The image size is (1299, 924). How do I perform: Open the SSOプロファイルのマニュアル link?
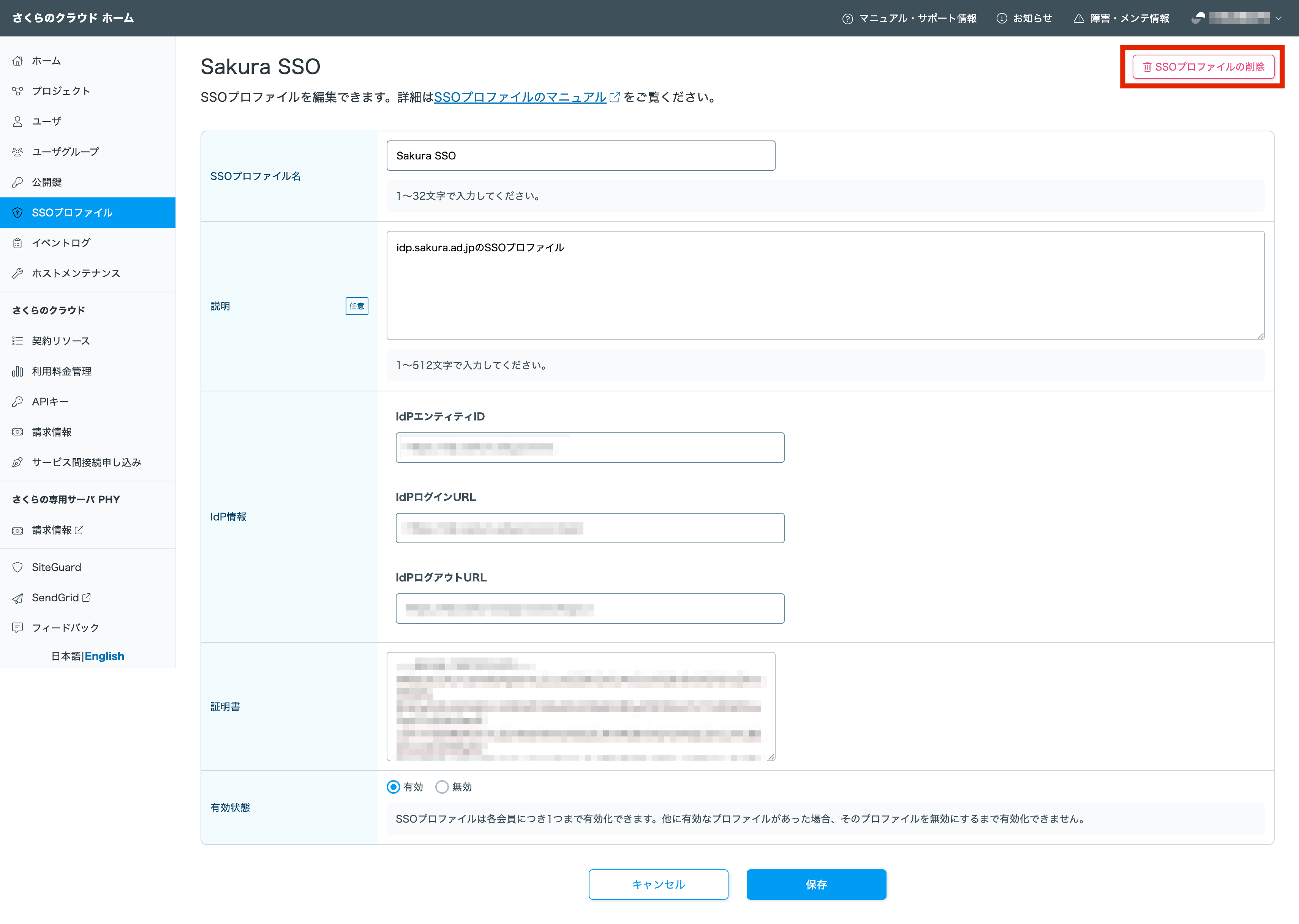point(520,97)
